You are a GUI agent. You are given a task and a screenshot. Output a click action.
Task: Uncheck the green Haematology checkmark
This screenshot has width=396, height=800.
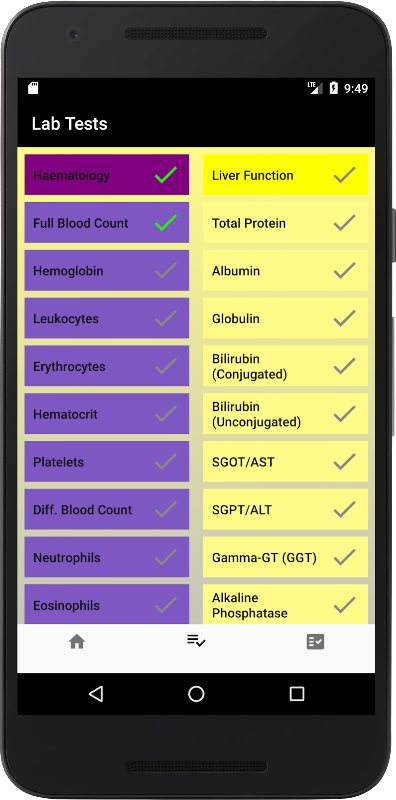(166, 175)
